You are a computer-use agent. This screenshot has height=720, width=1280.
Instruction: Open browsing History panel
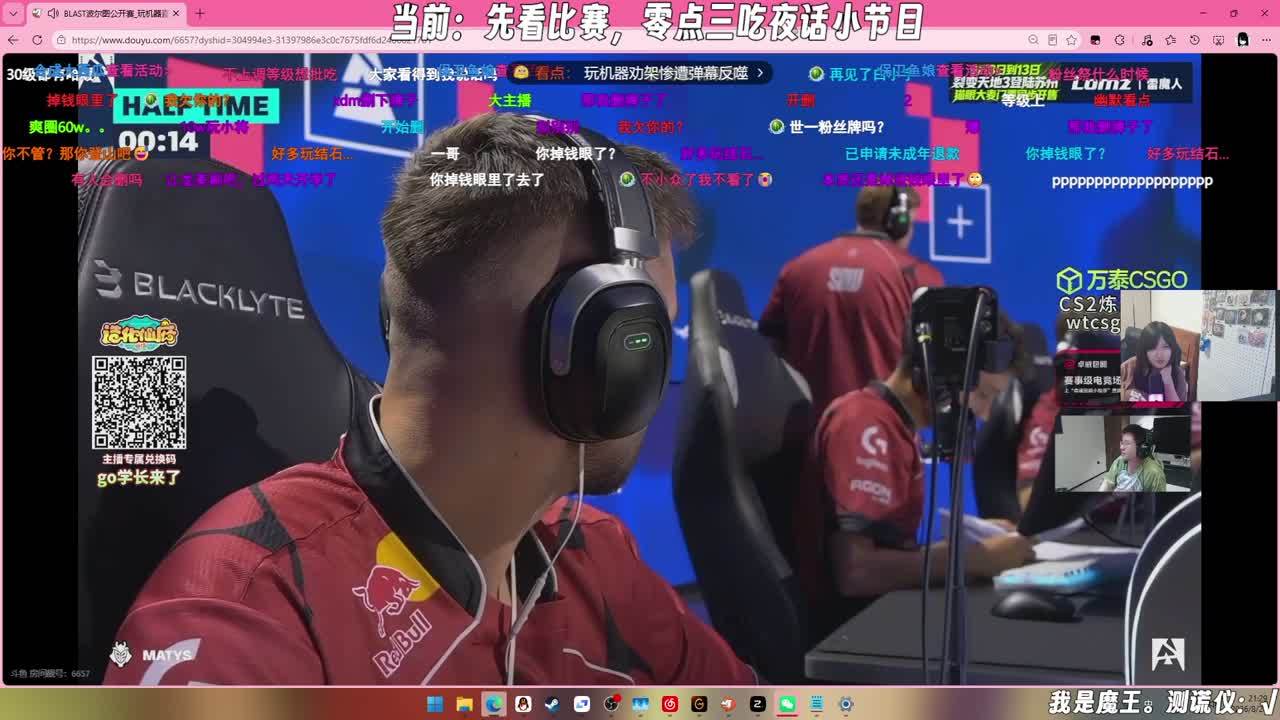(x=1194, y=40)
